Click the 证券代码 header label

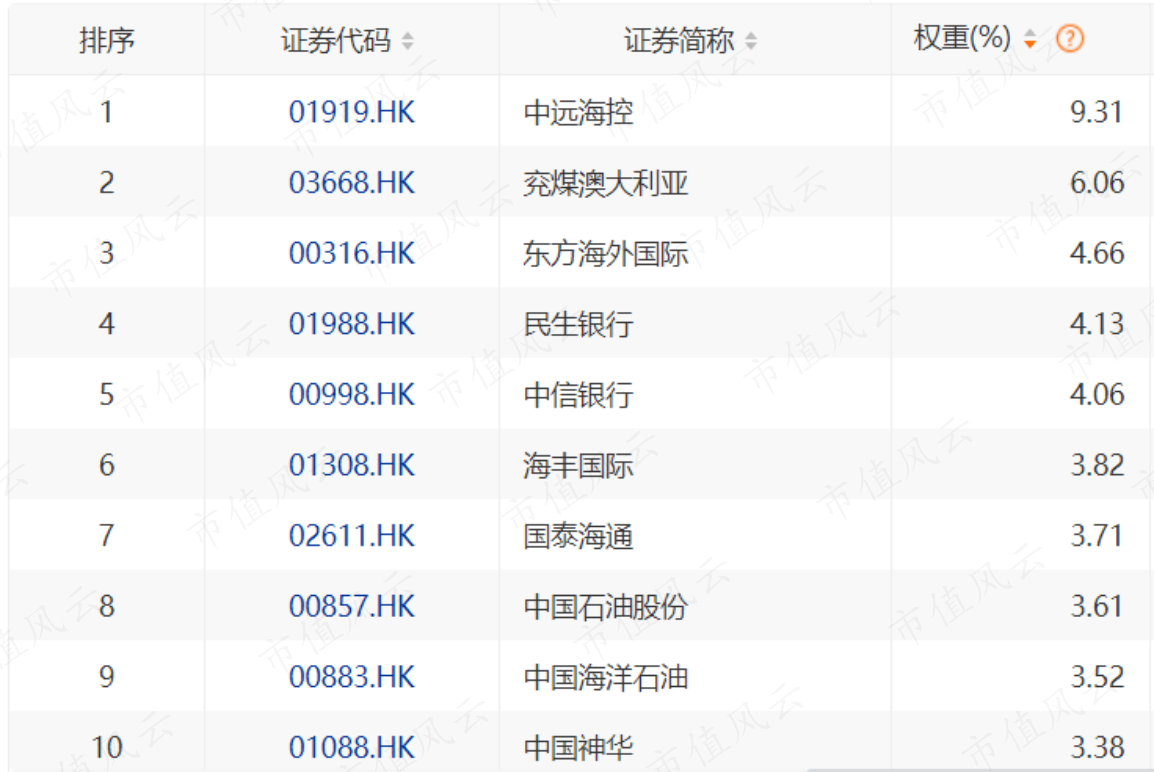pyautogui.click(x=336, y=40)
